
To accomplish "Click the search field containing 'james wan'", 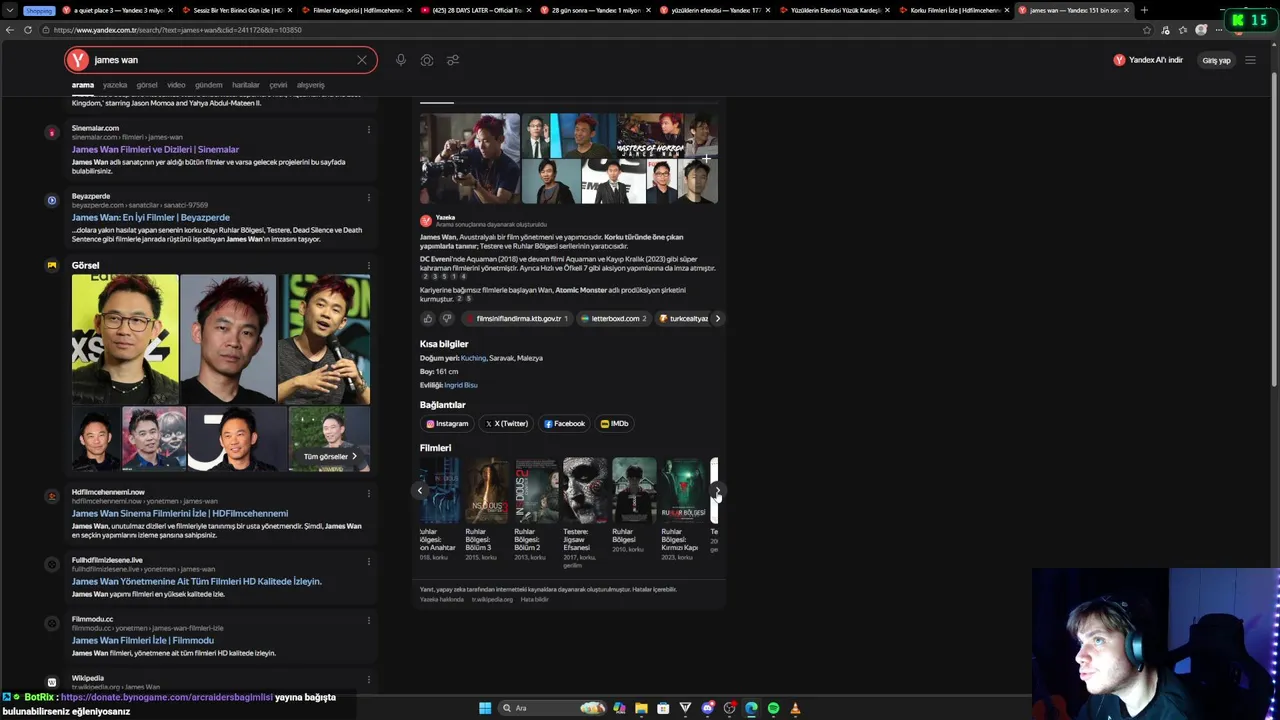I will (x=220, y=60).
